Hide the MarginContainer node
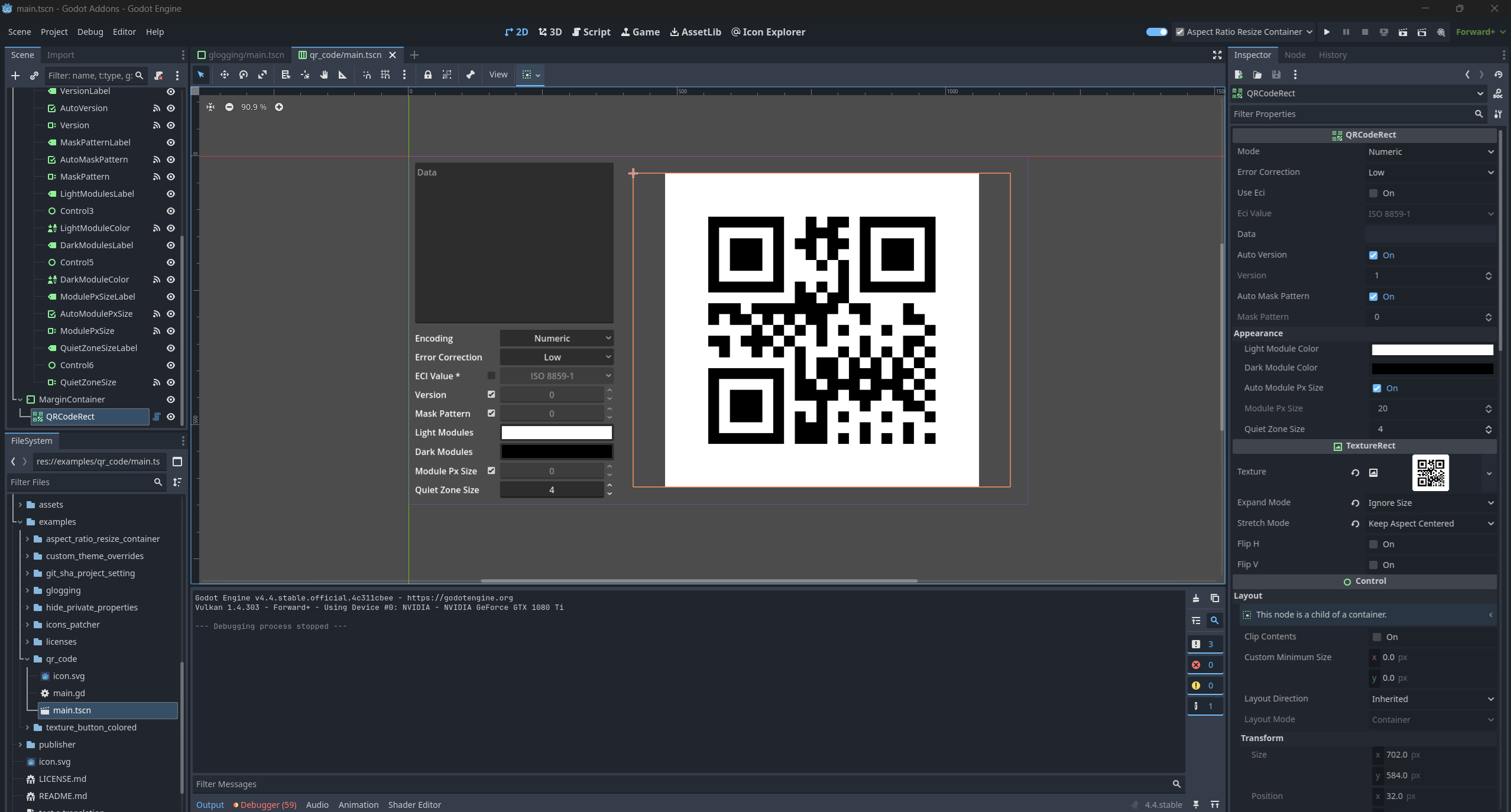The height and width of the screenshot is (812, 1511). [171, 399]
